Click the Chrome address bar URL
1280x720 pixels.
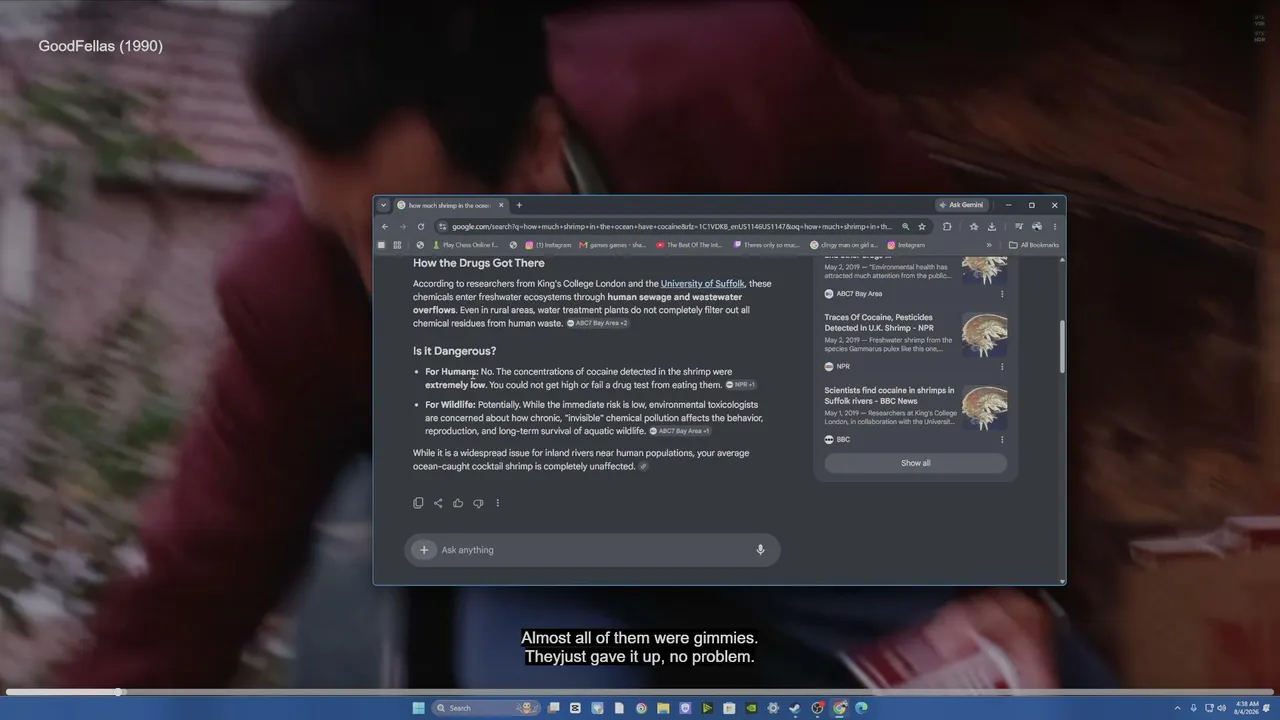click(x=671, y=227)
